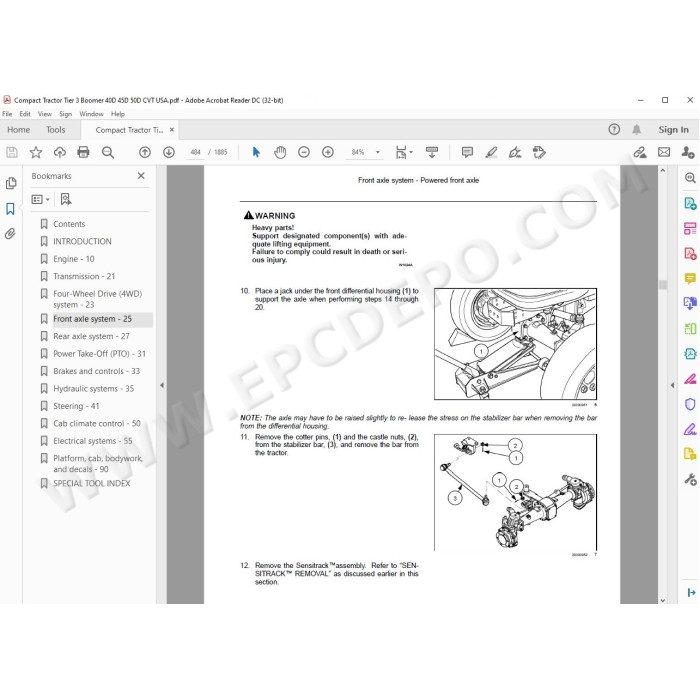Toggle scrolling mode page display
The image size is (700, 700).
[432, 152]
